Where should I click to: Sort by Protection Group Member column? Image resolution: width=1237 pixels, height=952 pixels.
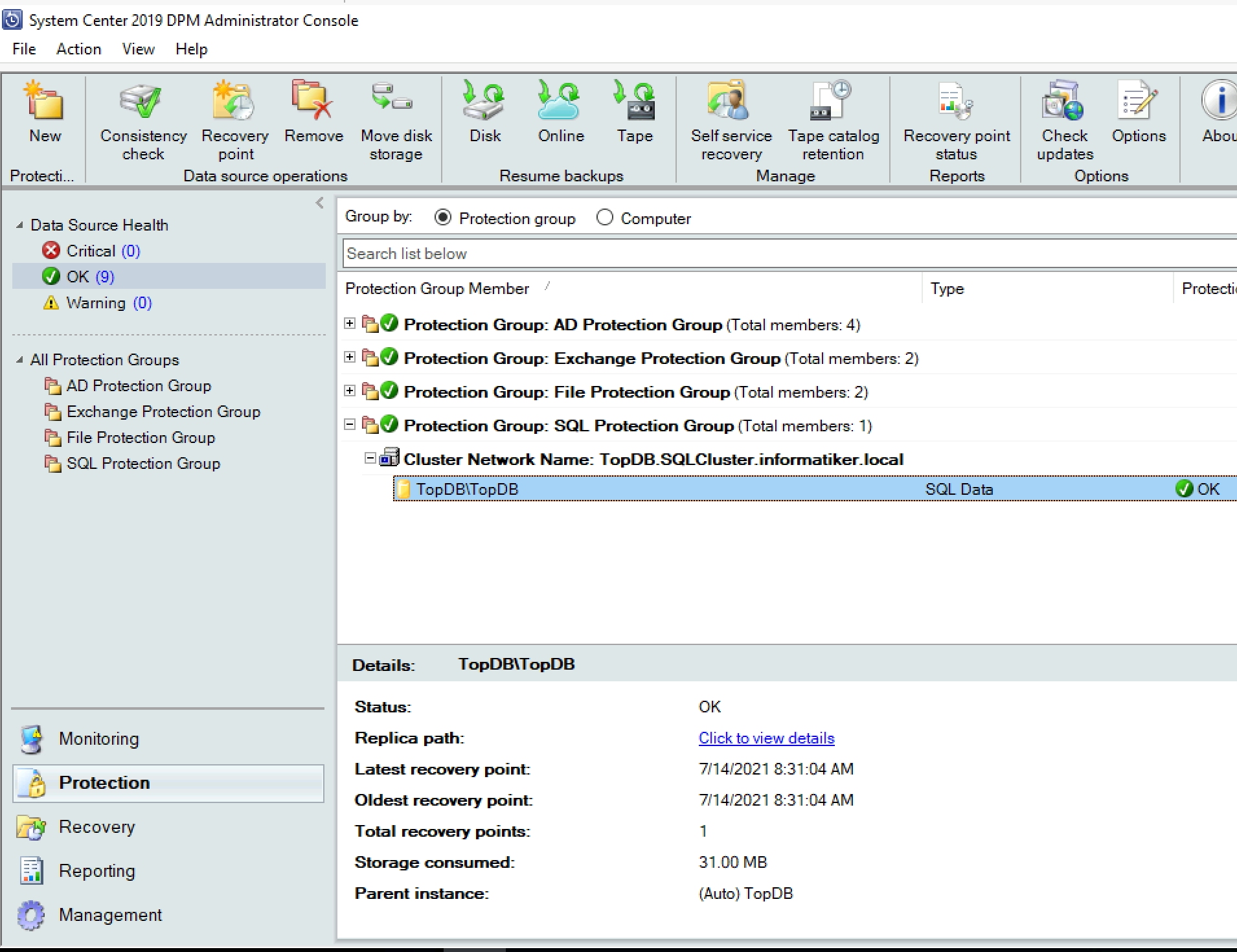437,288
